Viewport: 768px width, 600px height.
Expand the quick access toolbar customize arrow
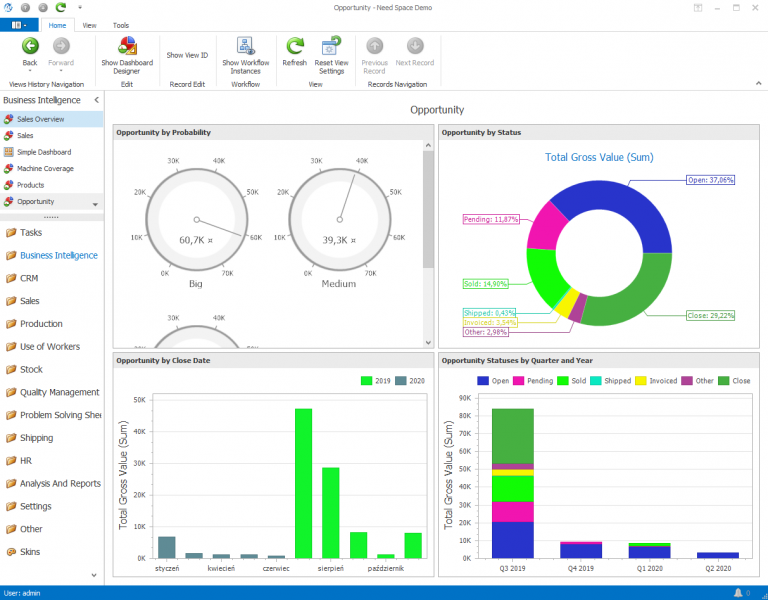[79, 7]
